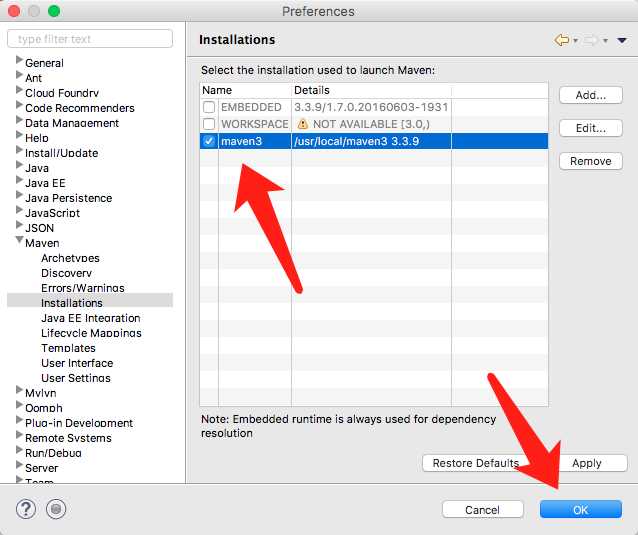
Task: Expand the Server node
Action: pyautogui.click(x=19, y=465)
